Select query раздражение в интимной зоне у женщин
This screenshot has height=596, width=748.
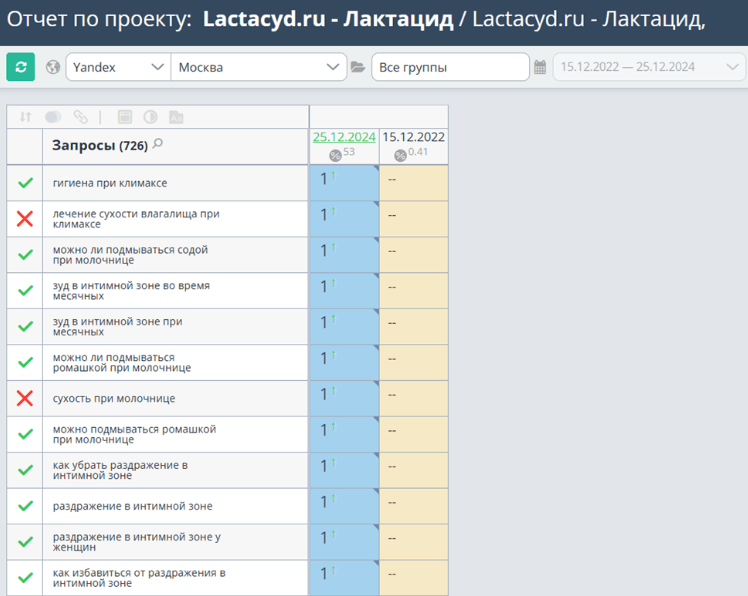(136, 542)
